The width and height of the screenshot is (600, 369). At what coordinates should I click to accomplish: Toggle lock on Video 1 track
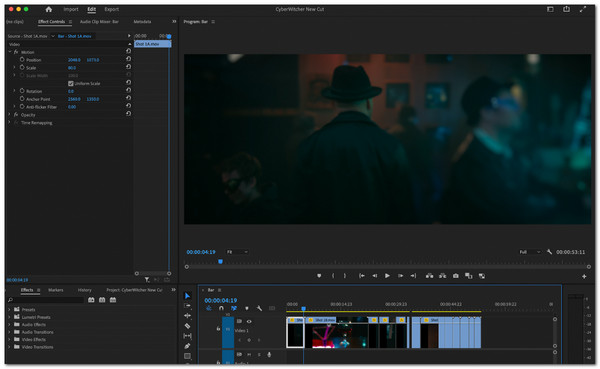[x=218, y=329]
